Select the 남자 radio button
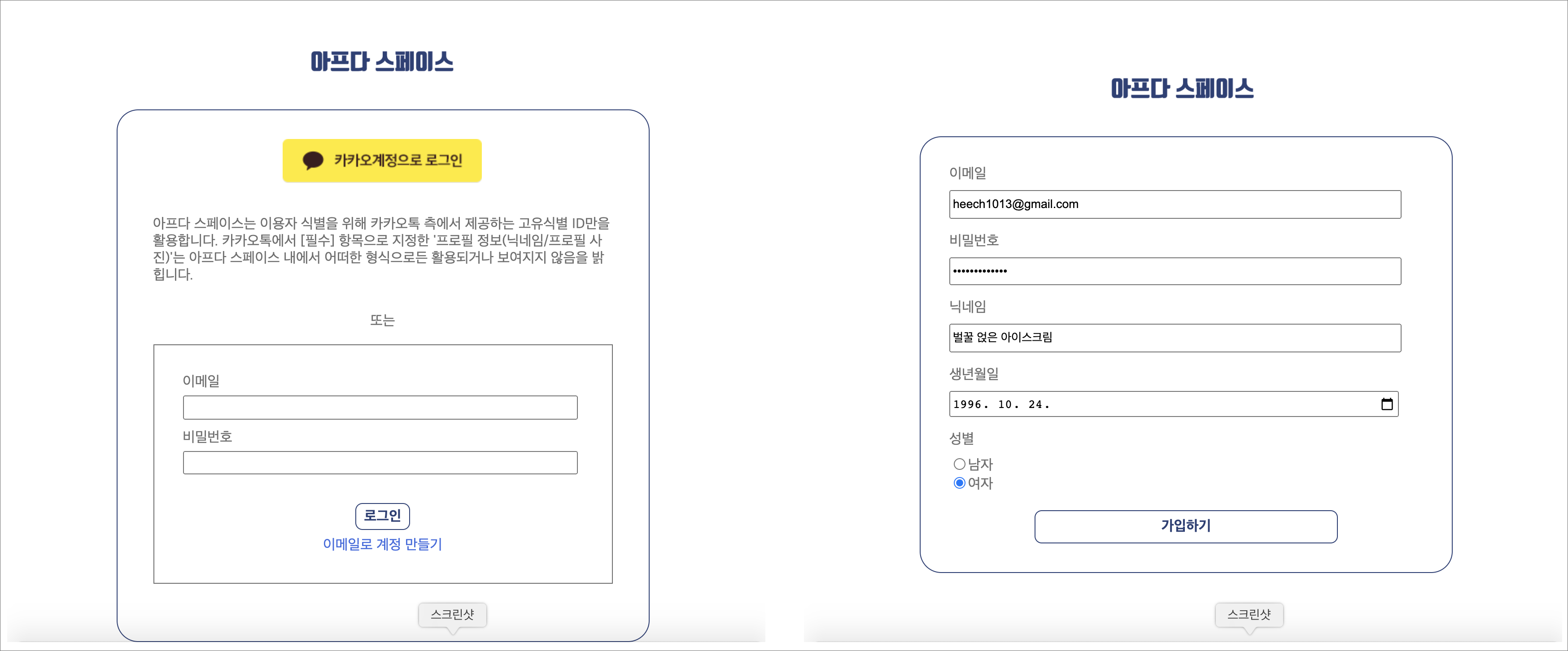The height and width of the screenshot is (651, 1568). (x=959, y=464)
